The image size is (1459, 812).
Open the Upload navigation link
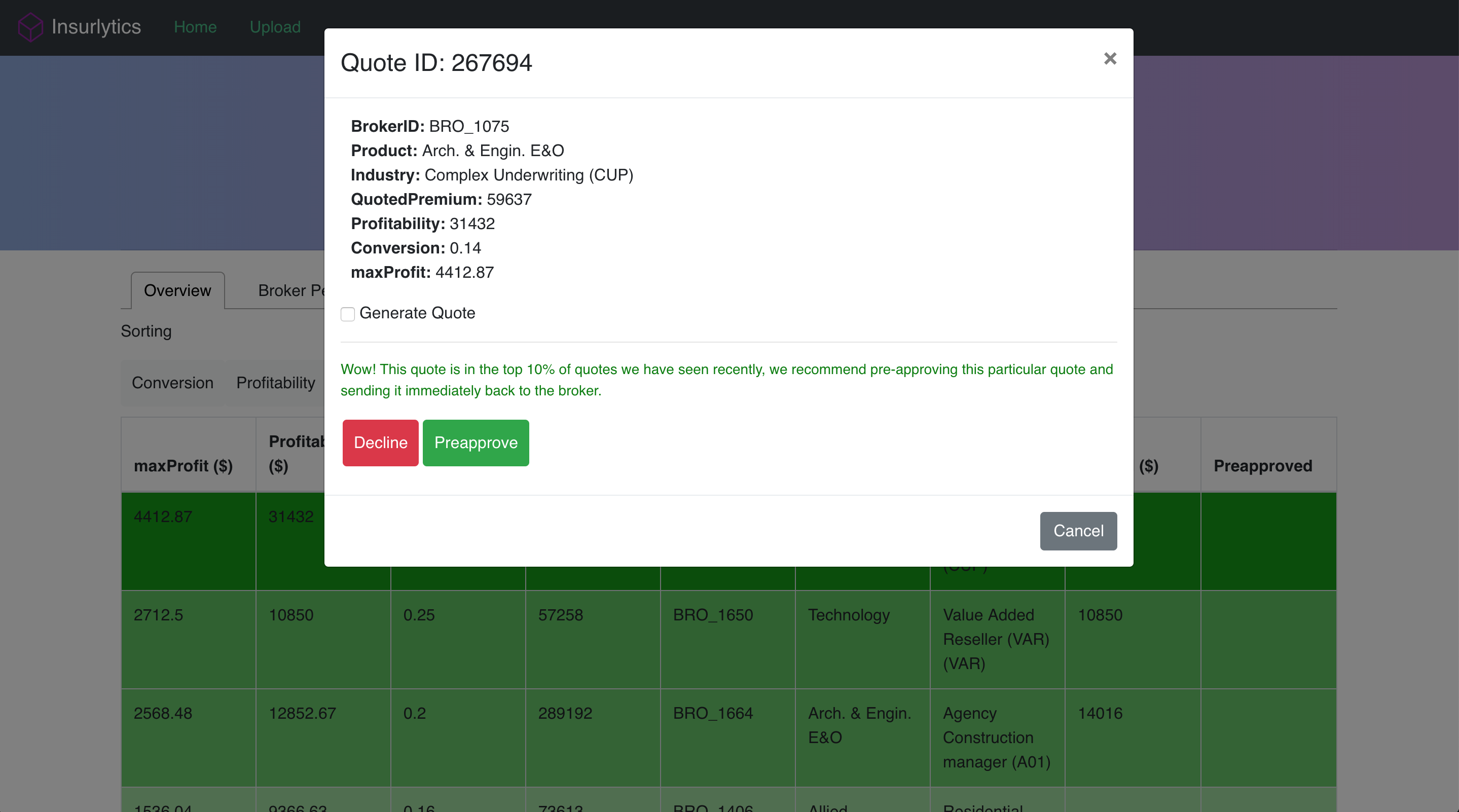tap(275, 27)
